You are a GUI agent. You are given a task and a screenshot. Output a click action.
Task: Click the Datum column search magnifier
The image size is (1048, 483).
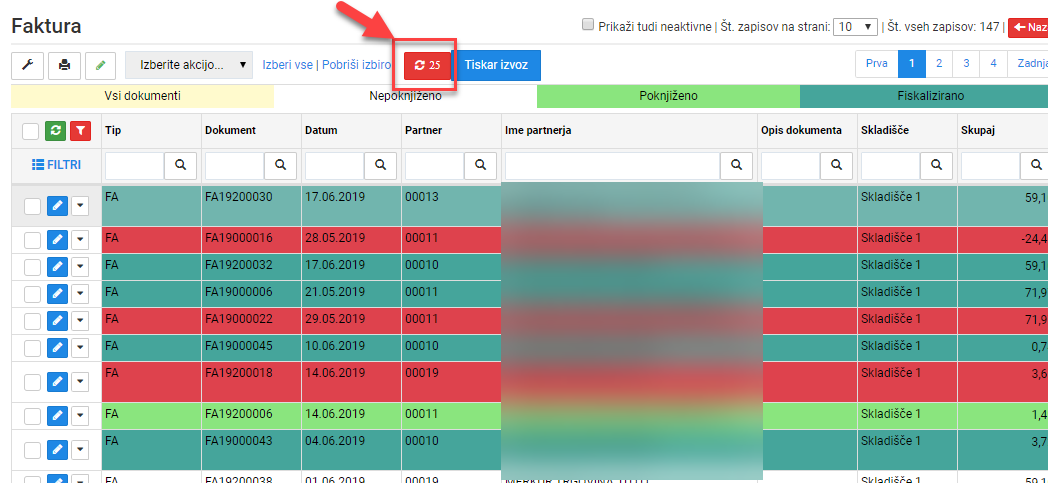(380, 166)
